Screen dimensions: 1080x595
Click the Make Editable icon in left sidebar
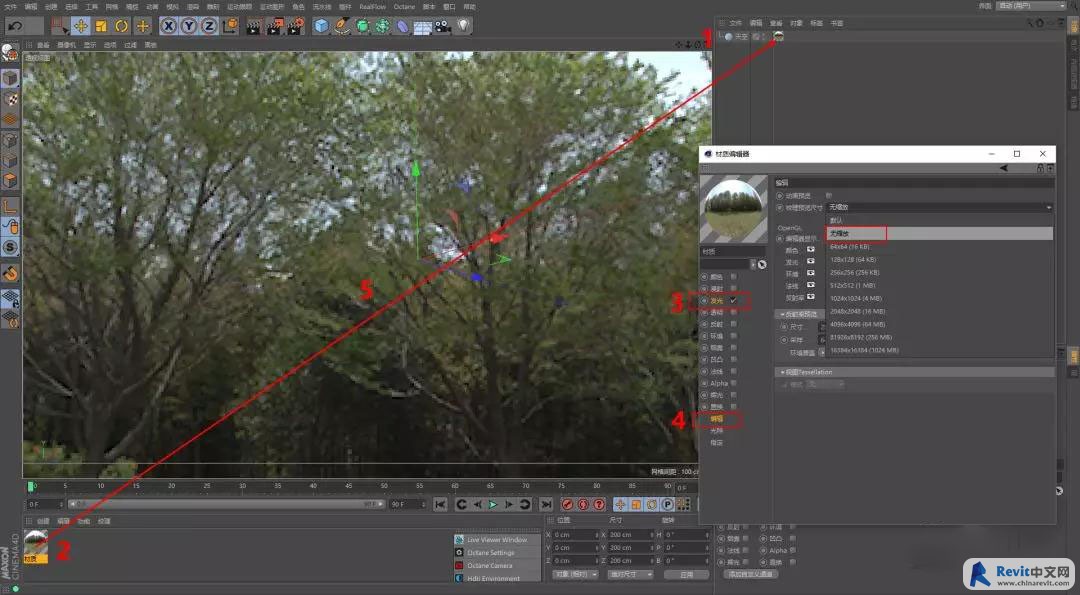10,53
